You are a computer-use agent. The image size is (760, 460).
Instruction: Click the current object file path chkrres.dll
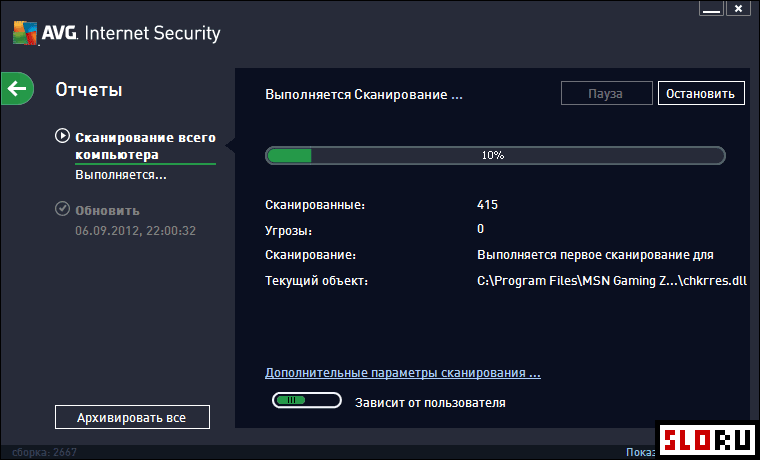612,281
